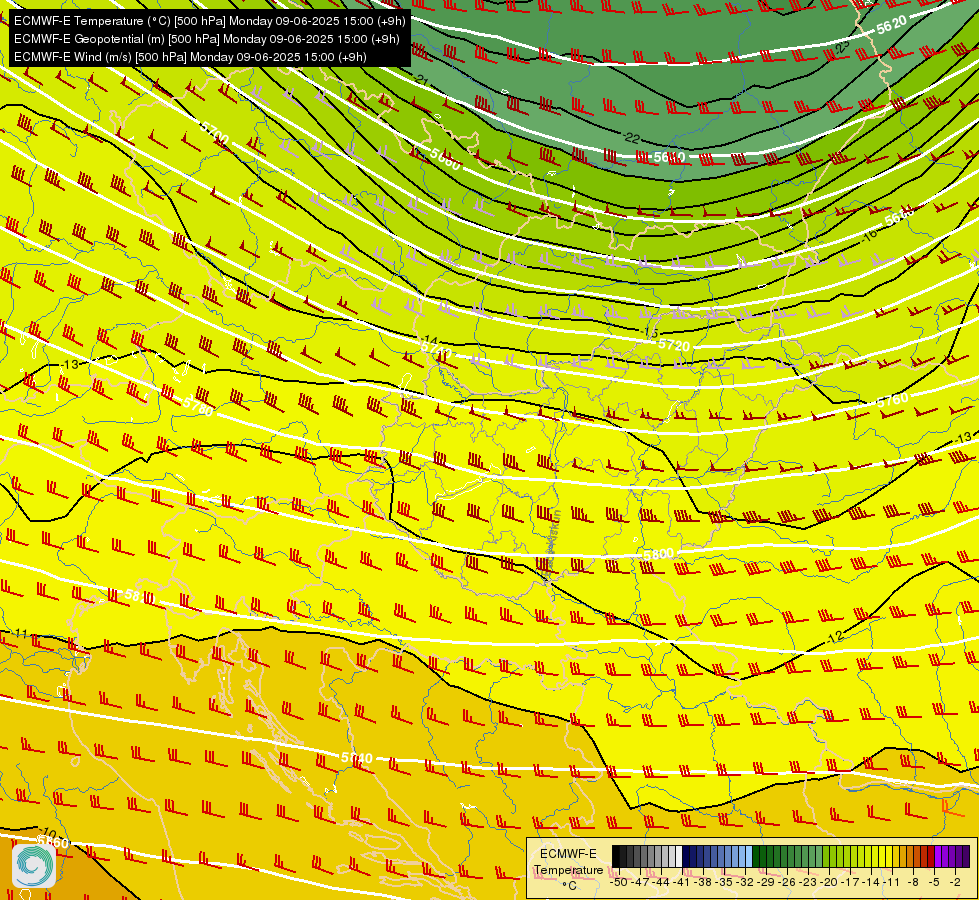Click the 5860 contour label beside the logo

(x=53, y=843)
